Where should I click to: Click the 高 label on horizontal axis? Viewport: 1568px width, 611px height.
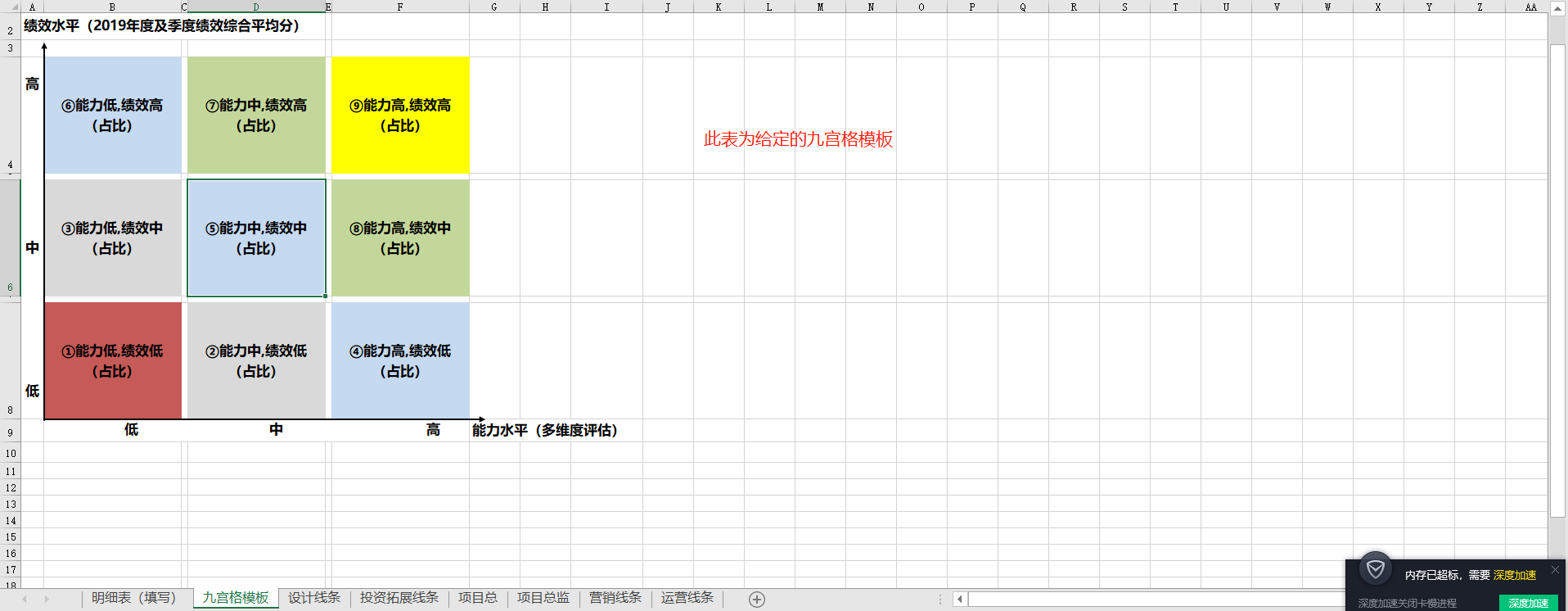click(433, 429)
